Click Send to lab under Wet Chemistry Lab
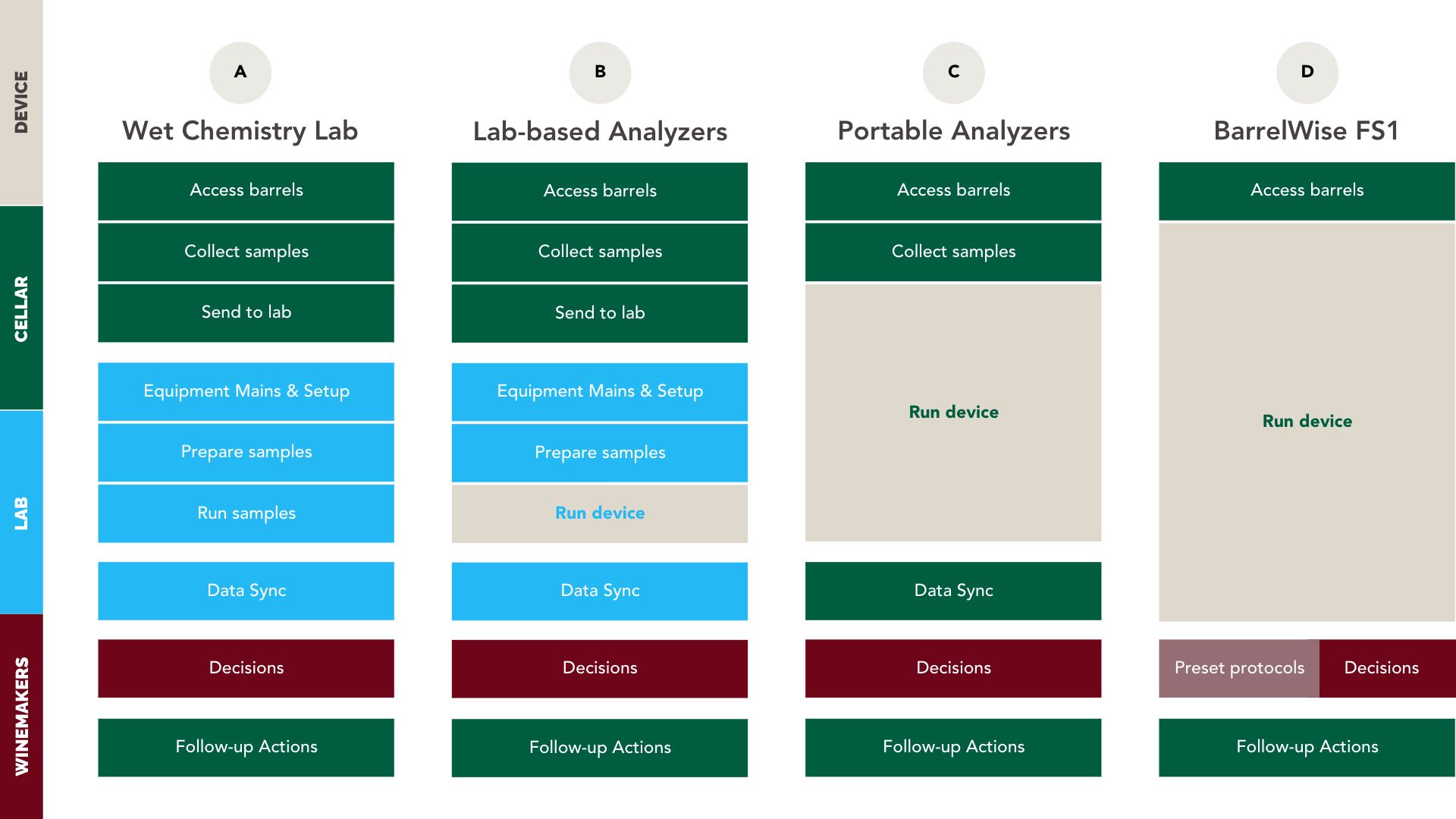Screen dimensions: 1456x819 click(x=246, y=312)
